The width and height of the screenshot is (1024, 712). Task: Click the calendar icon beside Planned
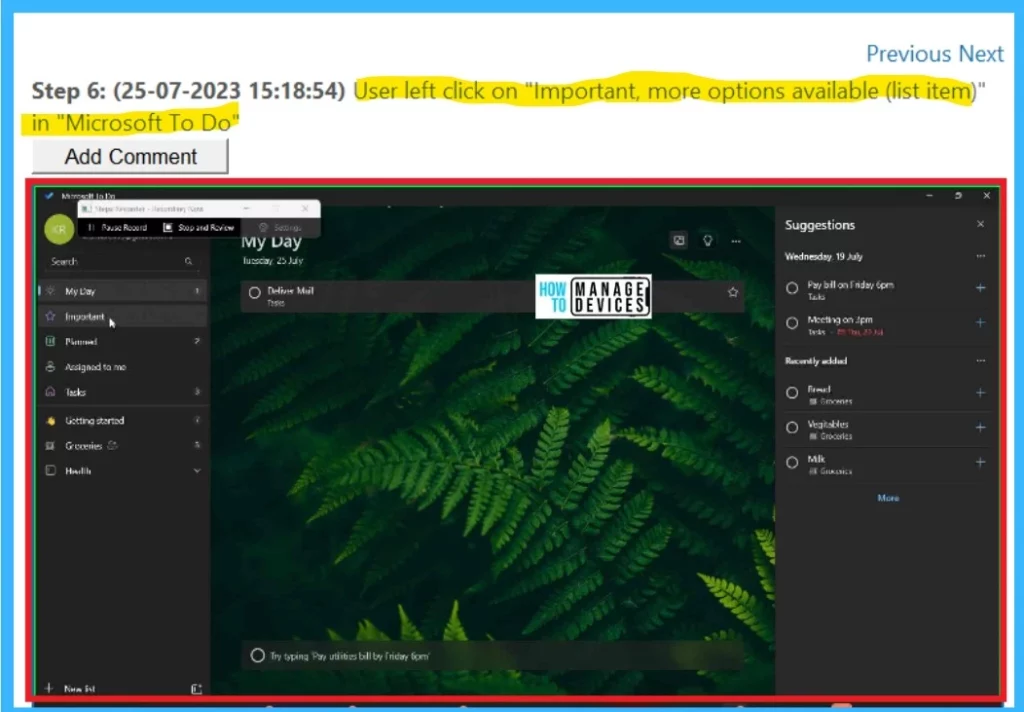point(50,341)
